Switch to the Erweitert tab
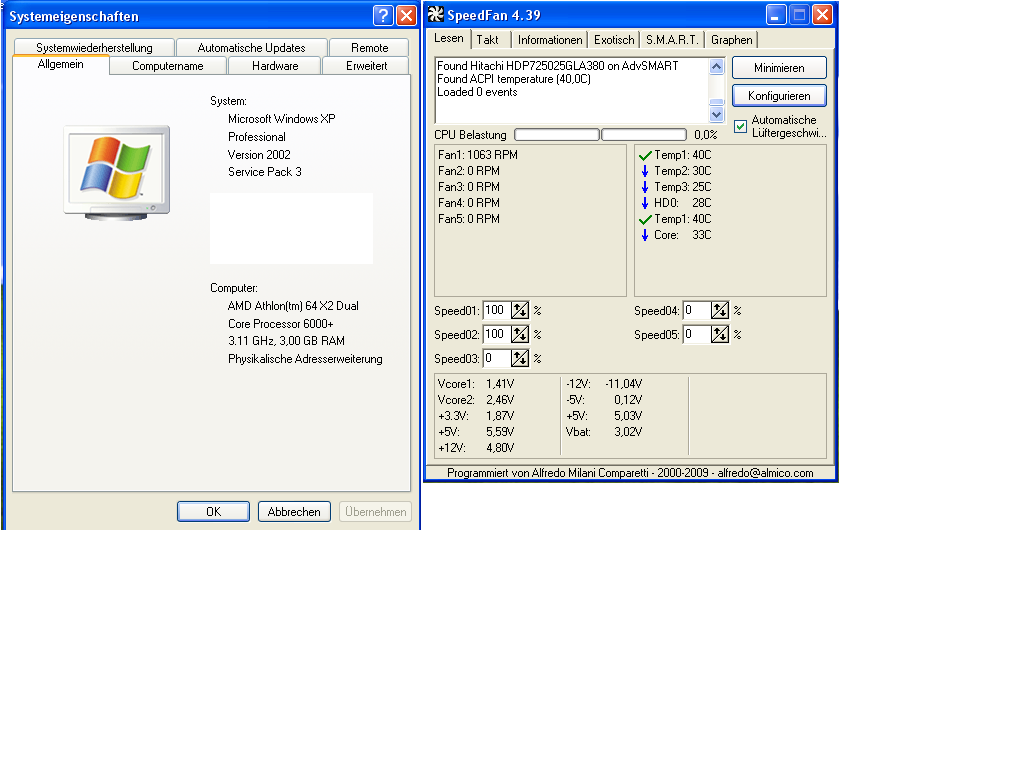 pyautogui.click(x=366, y=66)
